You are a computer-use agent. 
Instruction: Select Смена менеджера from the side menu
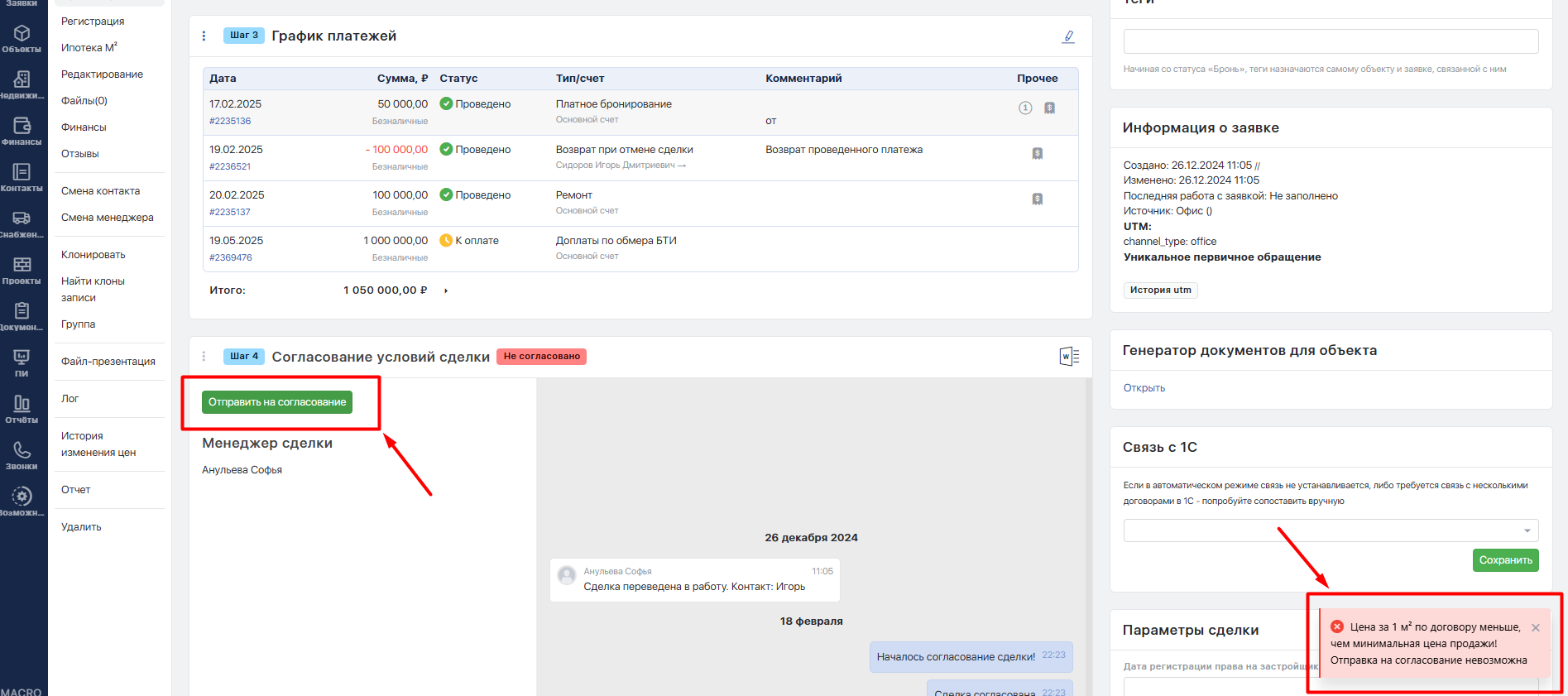108,218
